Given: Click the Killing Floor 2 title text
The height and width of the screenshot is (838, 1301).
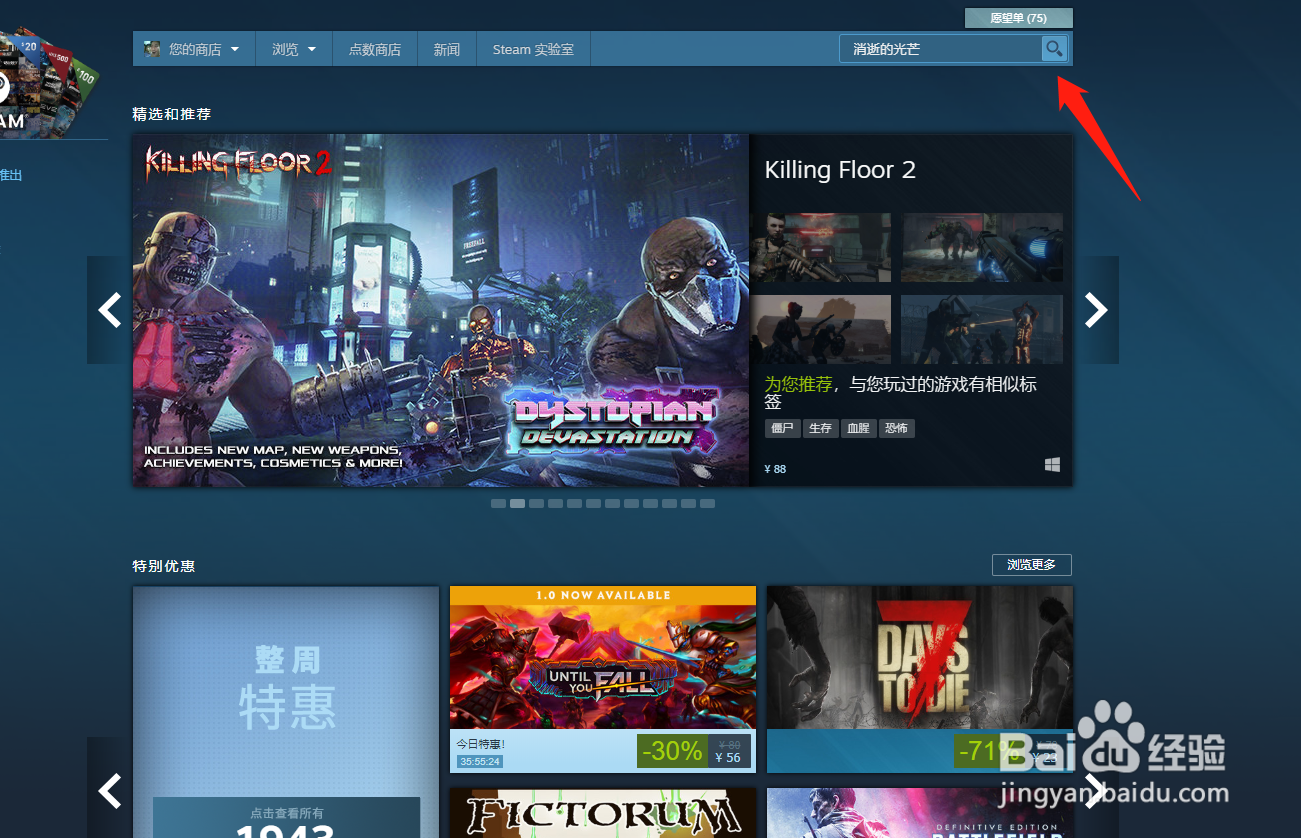Looking at the screenshot, I should click(x=840, y=170).
